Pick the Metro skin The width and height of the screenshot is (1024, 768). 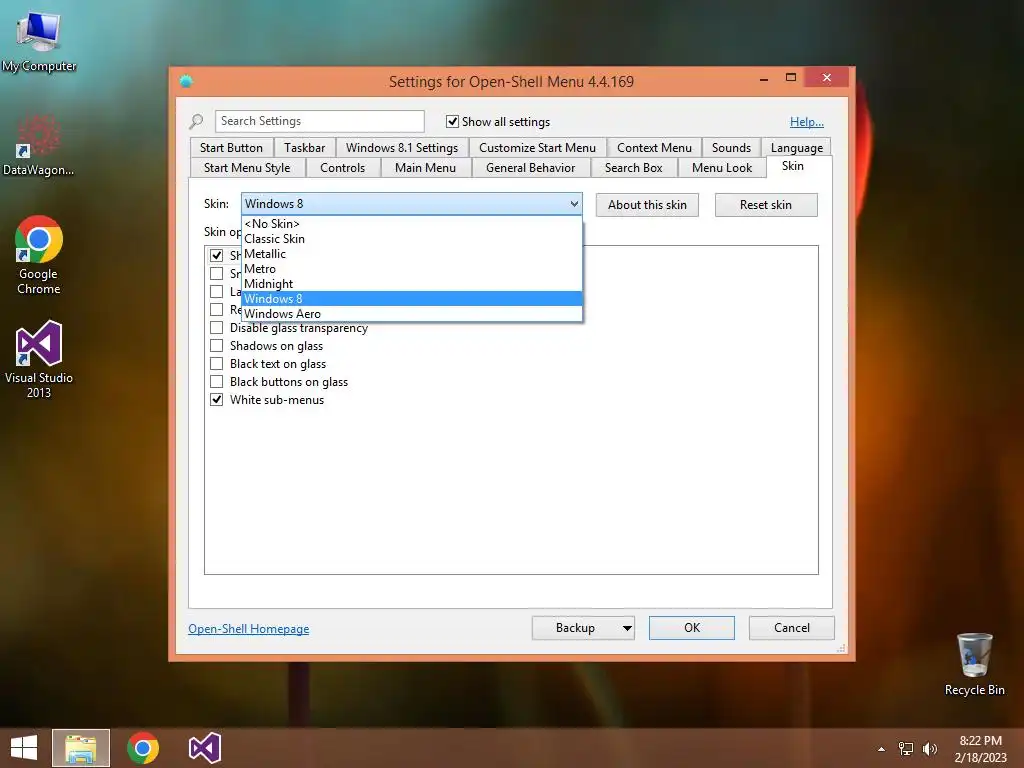[411, 268]
